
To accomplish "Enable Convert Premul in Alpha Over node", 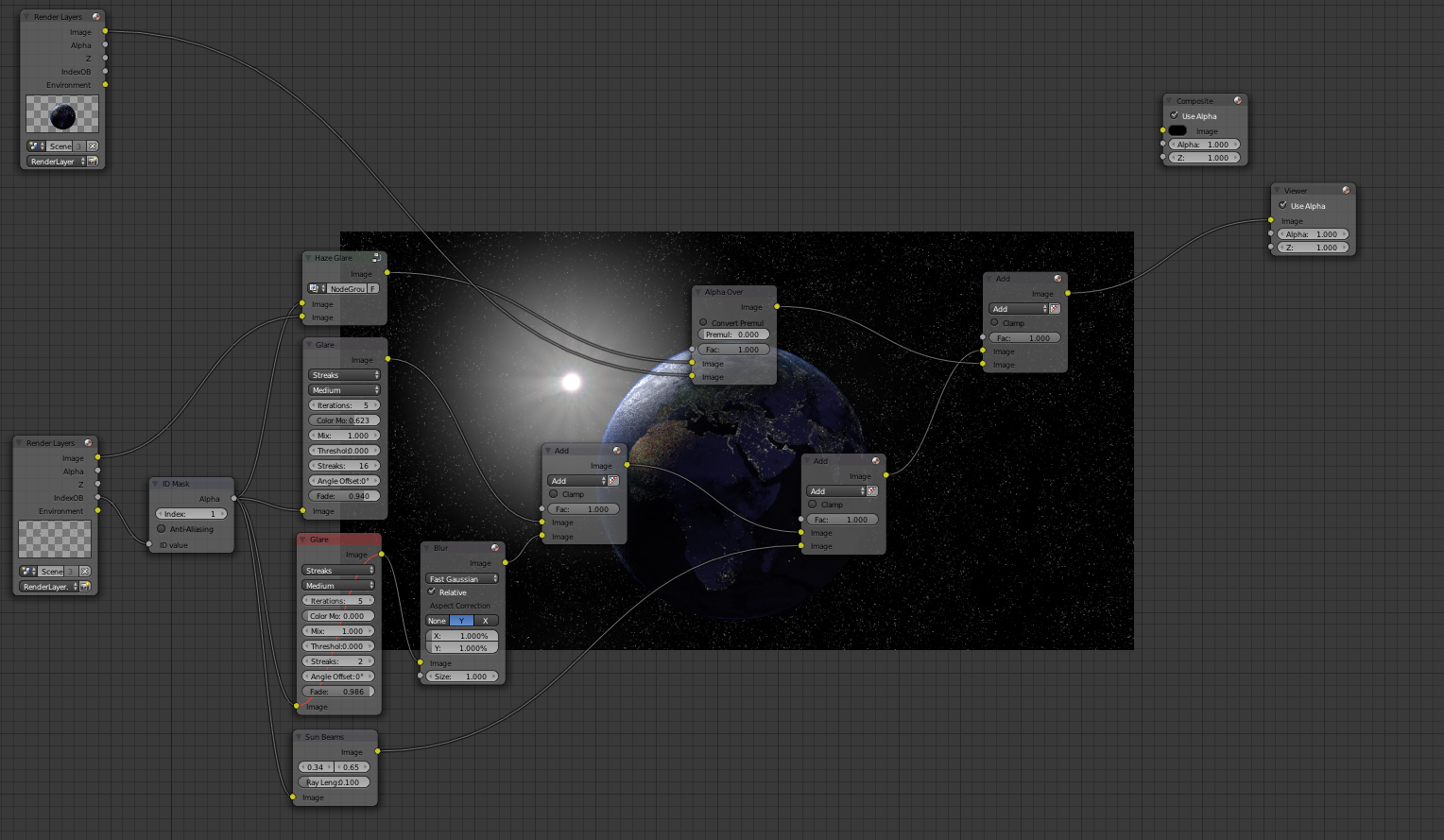I will [703, 322].
